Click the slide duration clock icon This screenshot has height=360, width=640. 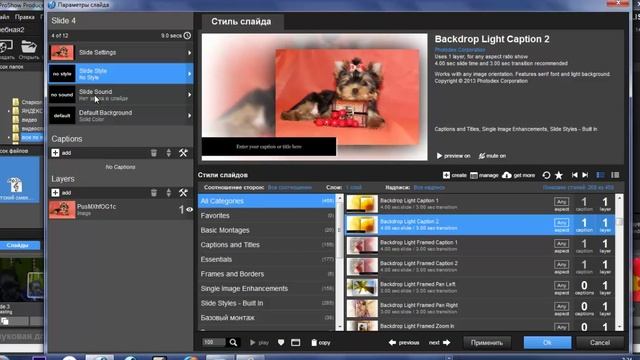click(187, 36)
